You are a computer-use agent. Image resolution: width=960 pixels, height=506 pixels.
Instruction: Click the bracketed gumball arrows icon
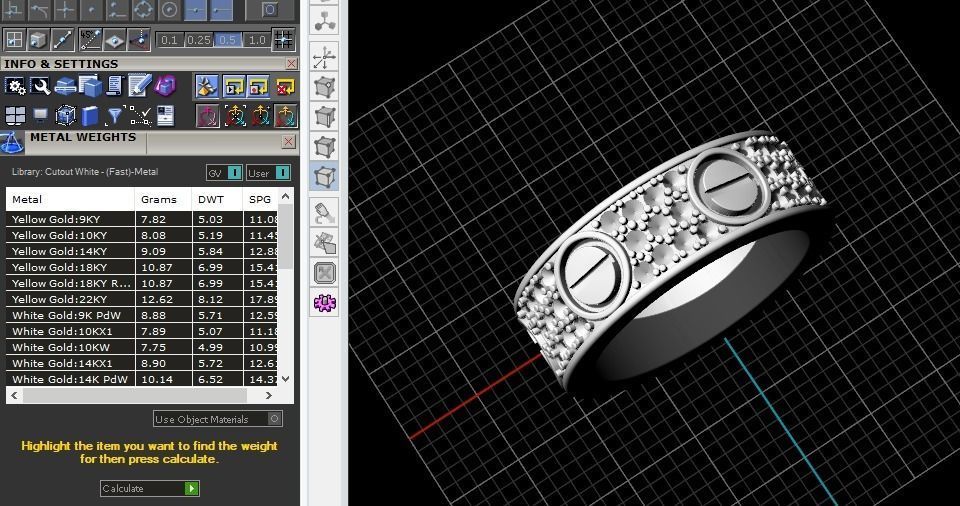(234, 116)
